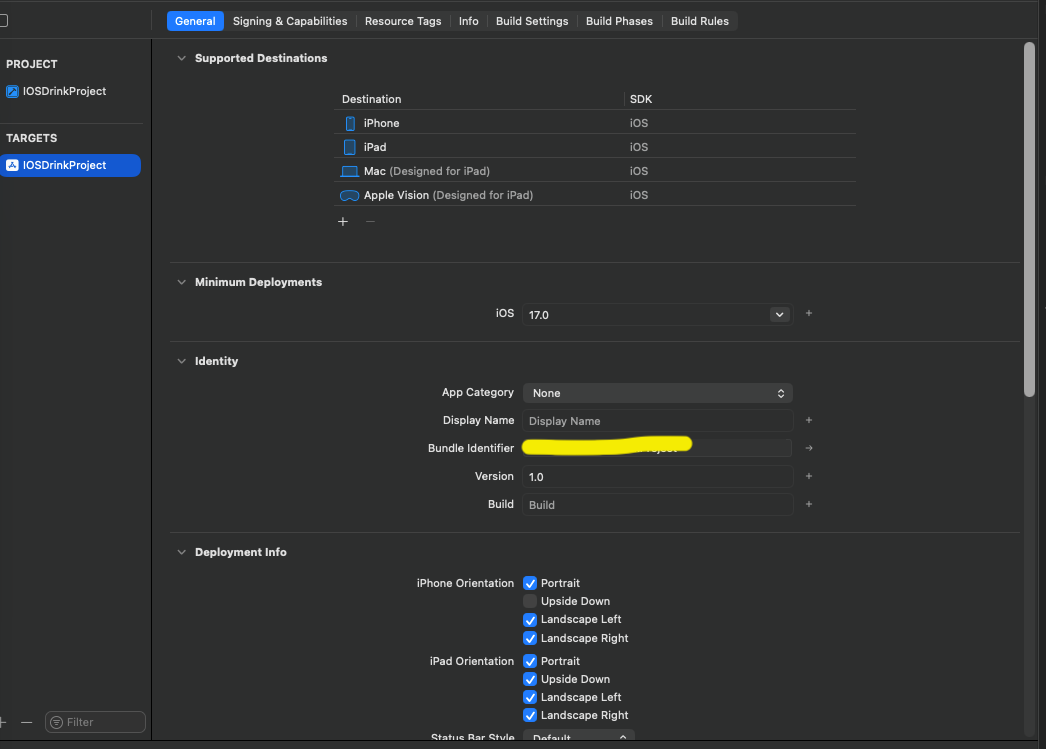This screenshot has height=749, width=1046.
Task: Toggle iPhone Landscape Right checkbox
Action: [530, 638]
